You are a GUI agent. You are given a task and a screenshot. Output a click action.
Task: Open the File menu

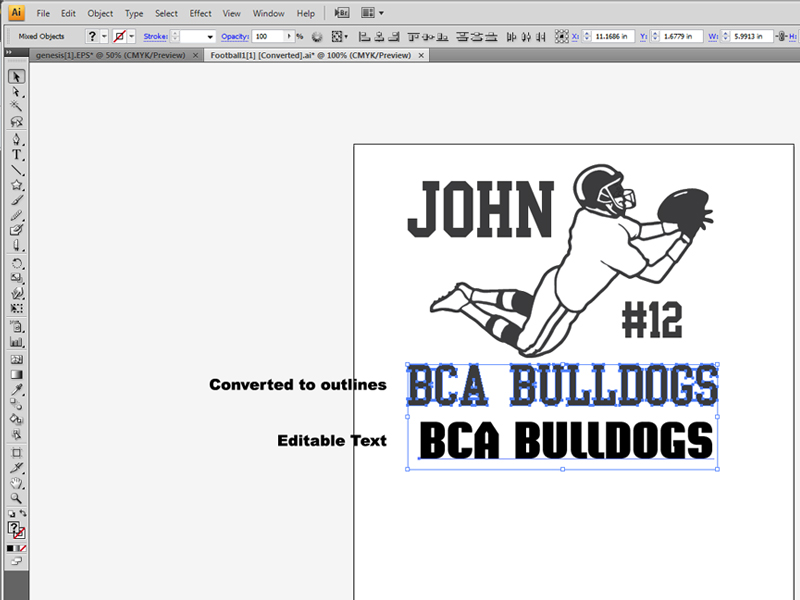click(x=43, y=13)
